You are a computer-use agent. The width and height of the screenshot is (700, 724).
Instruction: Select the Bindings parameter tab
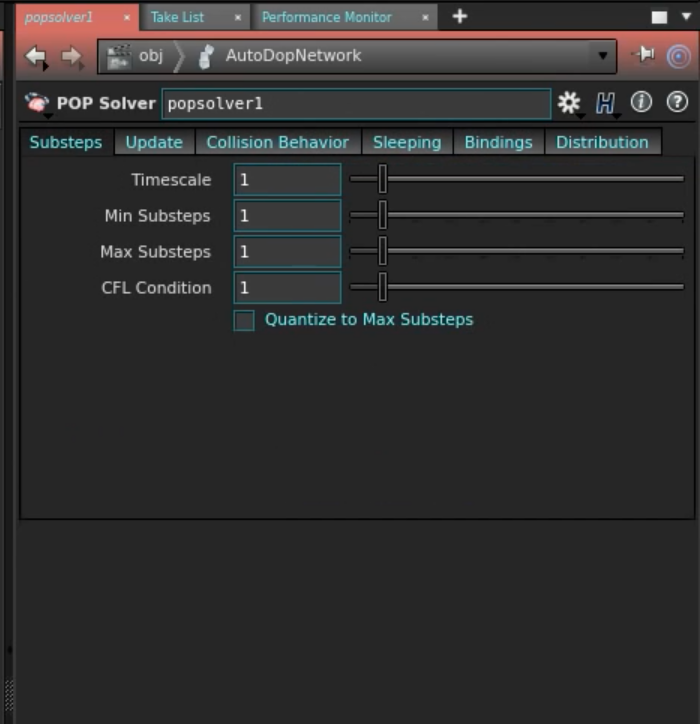(499, 142)
